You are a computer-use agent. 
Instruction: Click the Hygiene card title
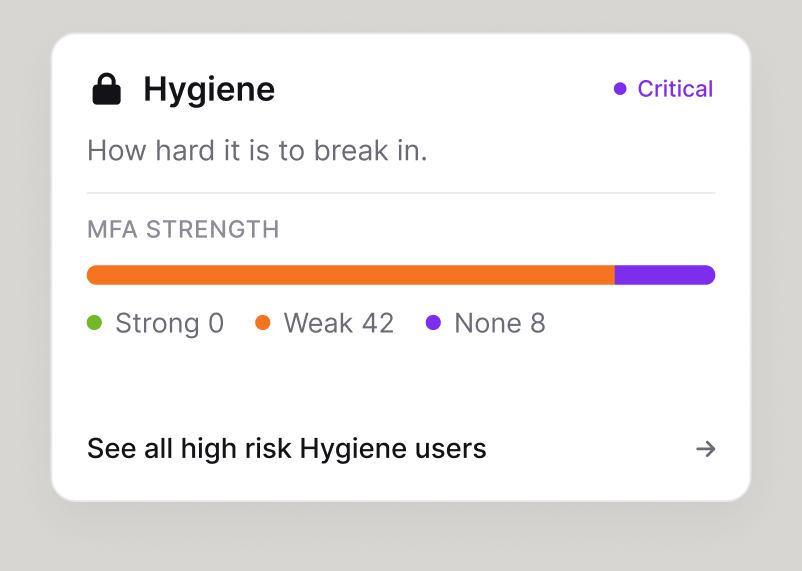209,90
